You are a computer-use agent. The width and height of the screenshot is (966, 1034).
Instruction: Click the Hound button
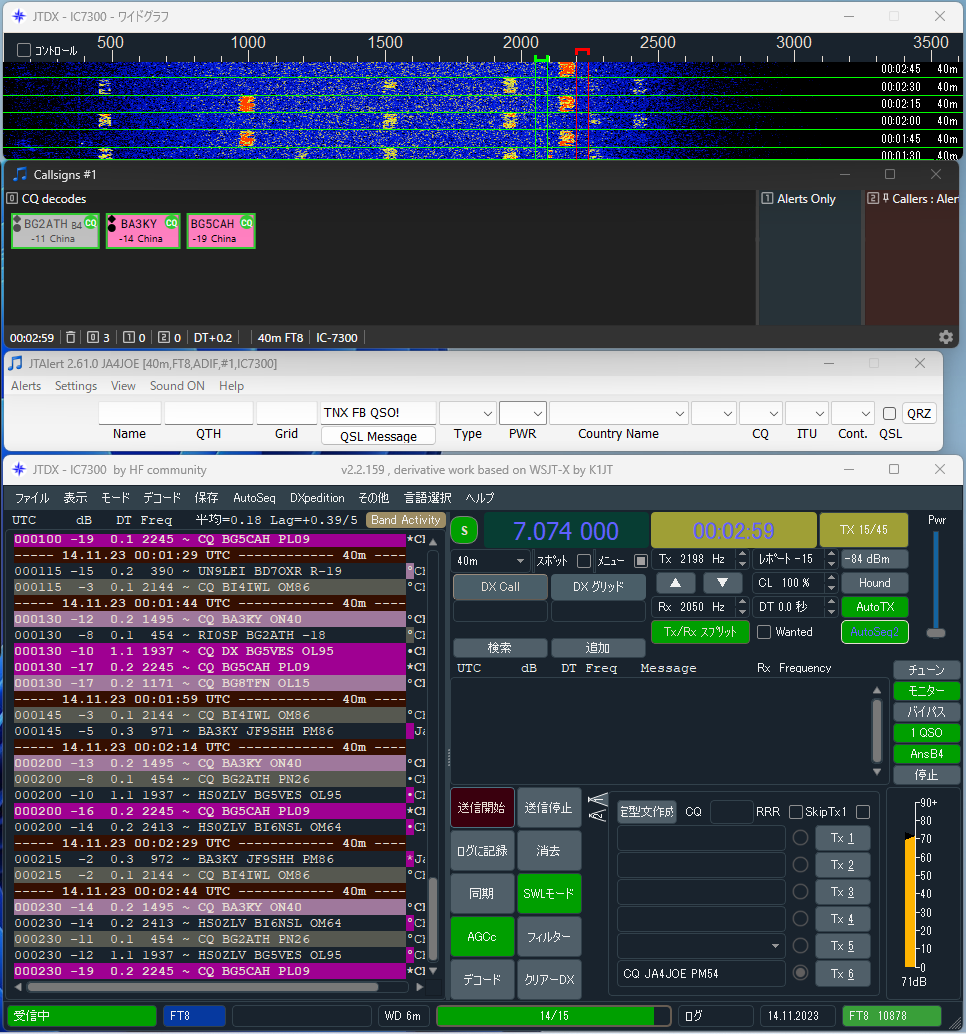[874, 583]
